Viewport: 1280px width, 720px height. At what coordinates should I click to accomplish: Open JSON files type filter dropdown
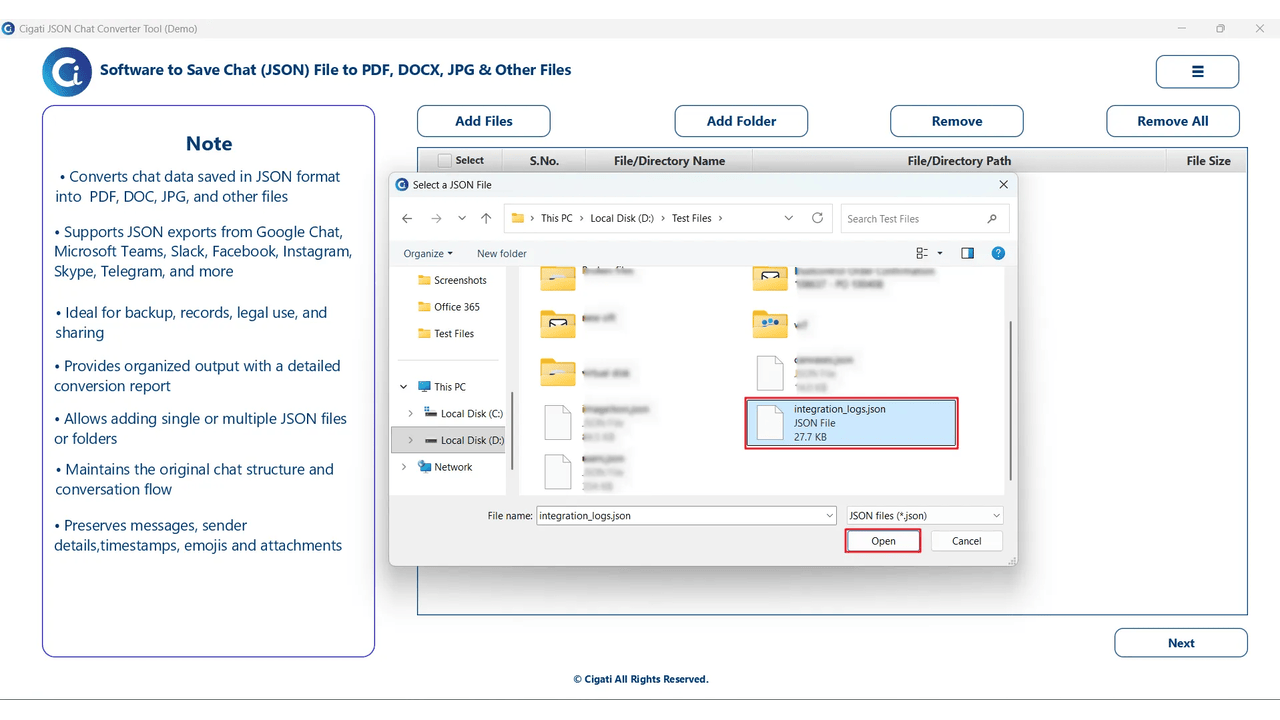[924, 516]
